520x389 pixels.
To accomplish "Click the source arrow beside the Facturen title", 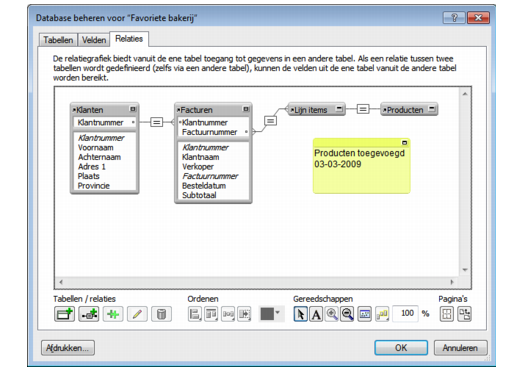I will pyautogui.click(x=179, y=110).
